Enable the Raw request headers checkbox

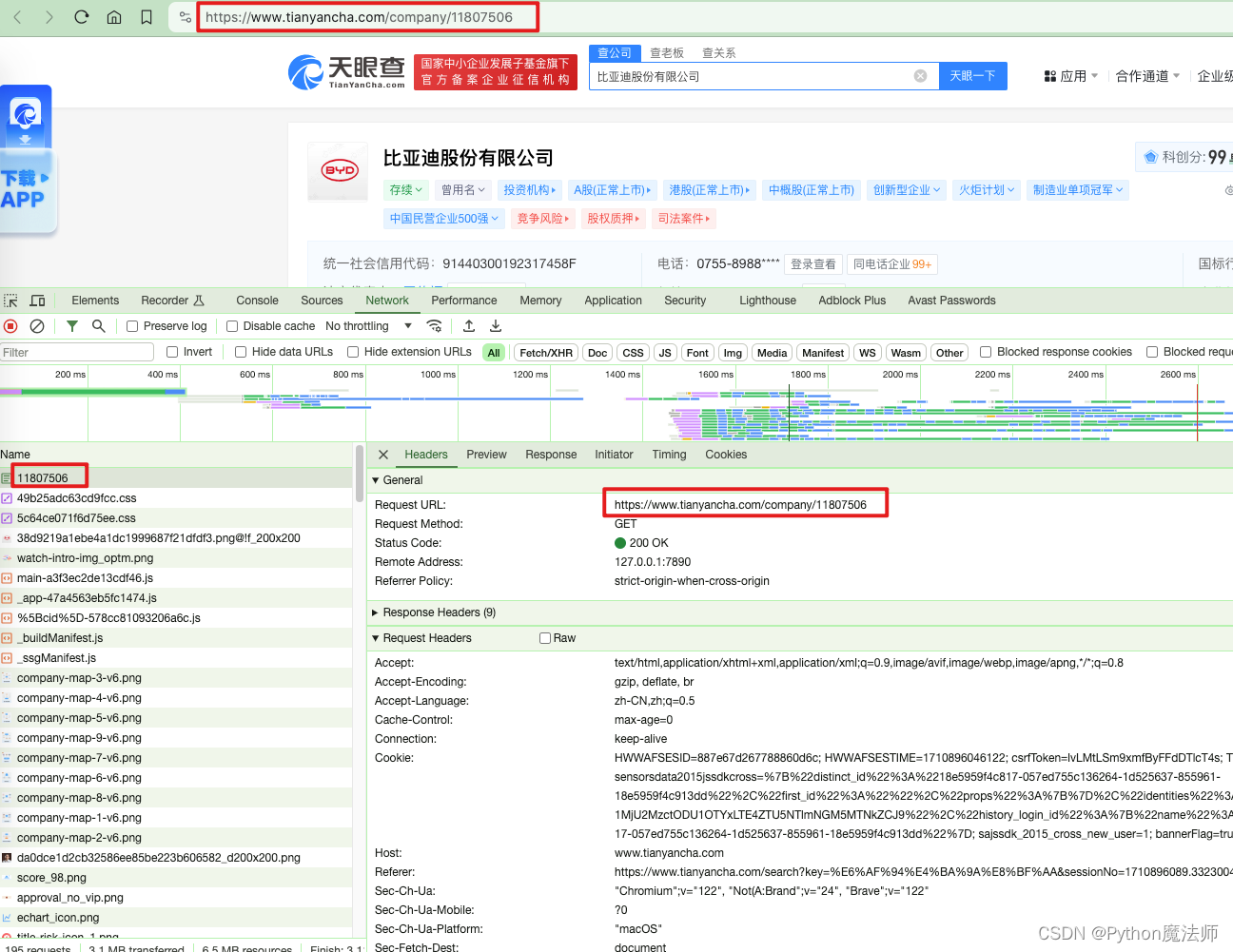coord(545,638)
